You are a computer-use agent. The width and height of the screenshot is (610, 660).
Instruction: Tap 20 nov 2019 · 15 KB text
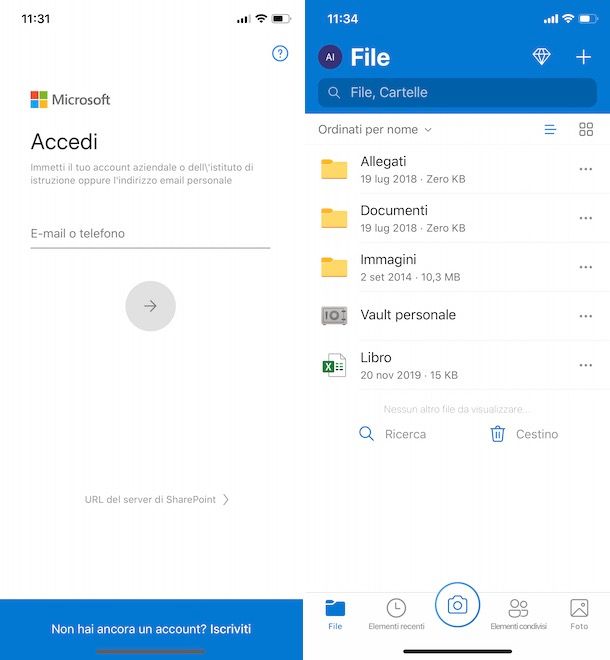tap(409, 375)
